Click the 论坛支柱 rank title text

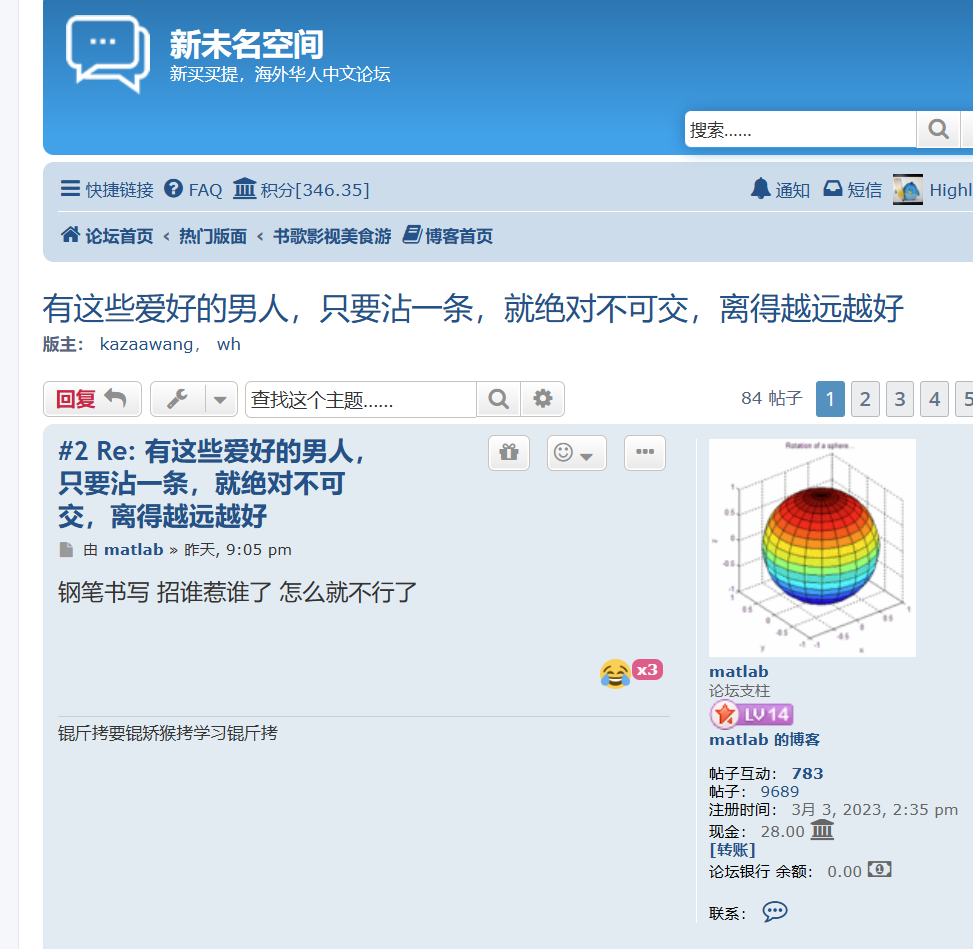(740, 691)
